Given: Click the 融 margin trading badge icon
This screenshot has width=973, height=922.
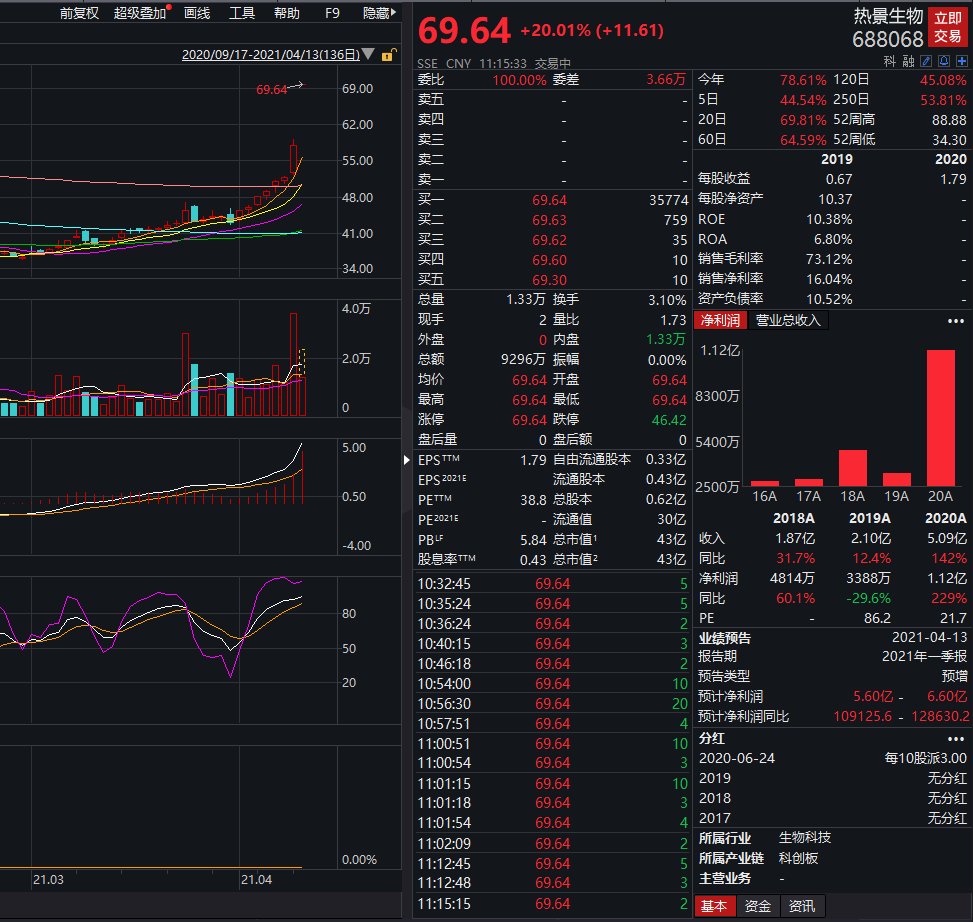Looking at the screenshot, I should pos(908,62).
